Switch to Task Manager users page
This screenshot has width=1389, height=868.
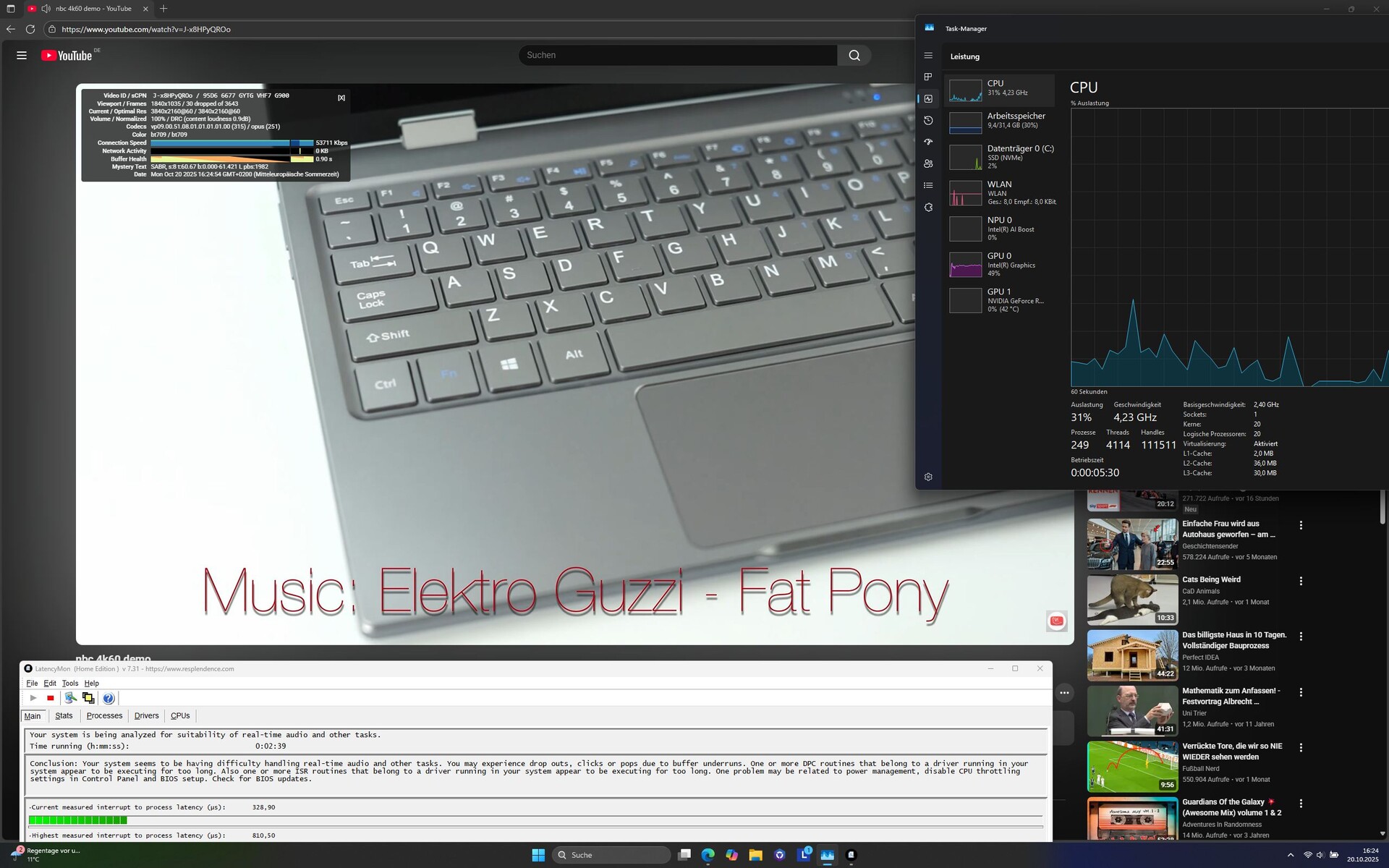click(928, 163)
